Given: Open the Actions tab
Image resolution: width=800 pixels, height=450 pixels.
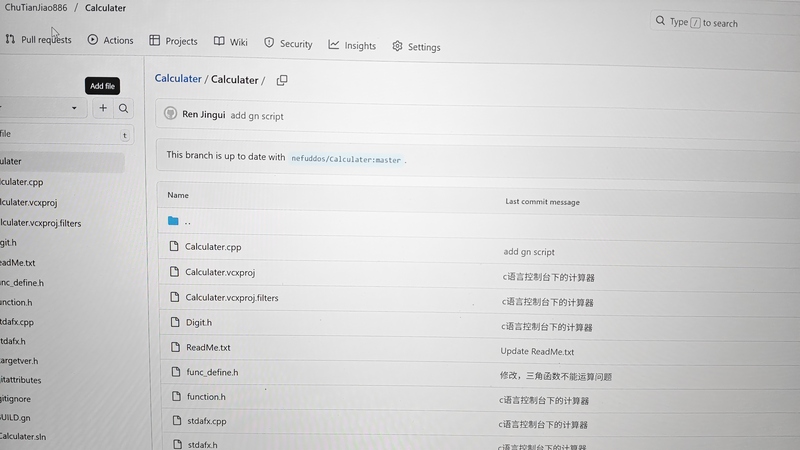Looking at the screenshot, I should 110,40.
